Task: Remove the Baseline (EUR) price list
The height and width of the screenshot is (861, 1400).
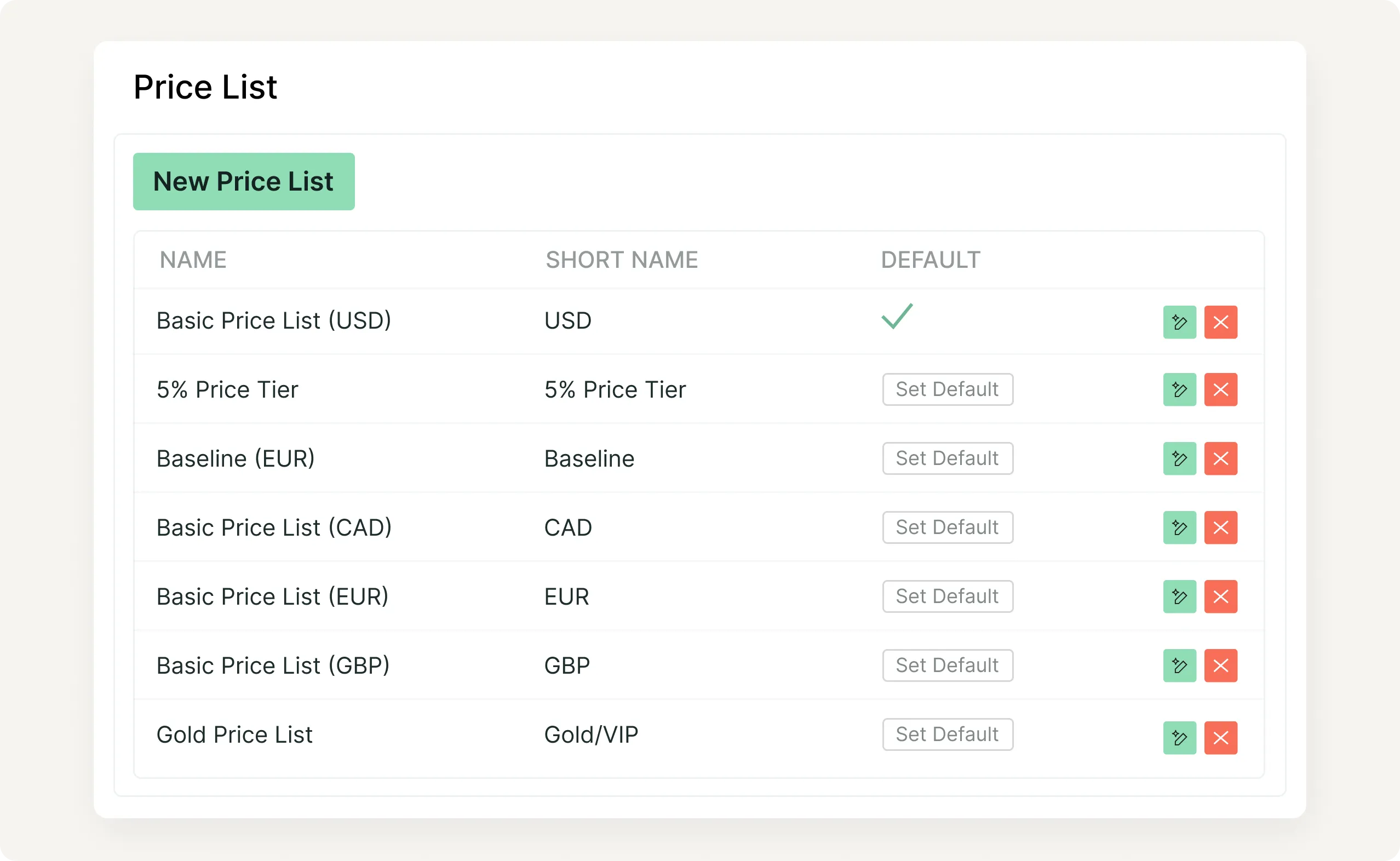Action: 1220,458
